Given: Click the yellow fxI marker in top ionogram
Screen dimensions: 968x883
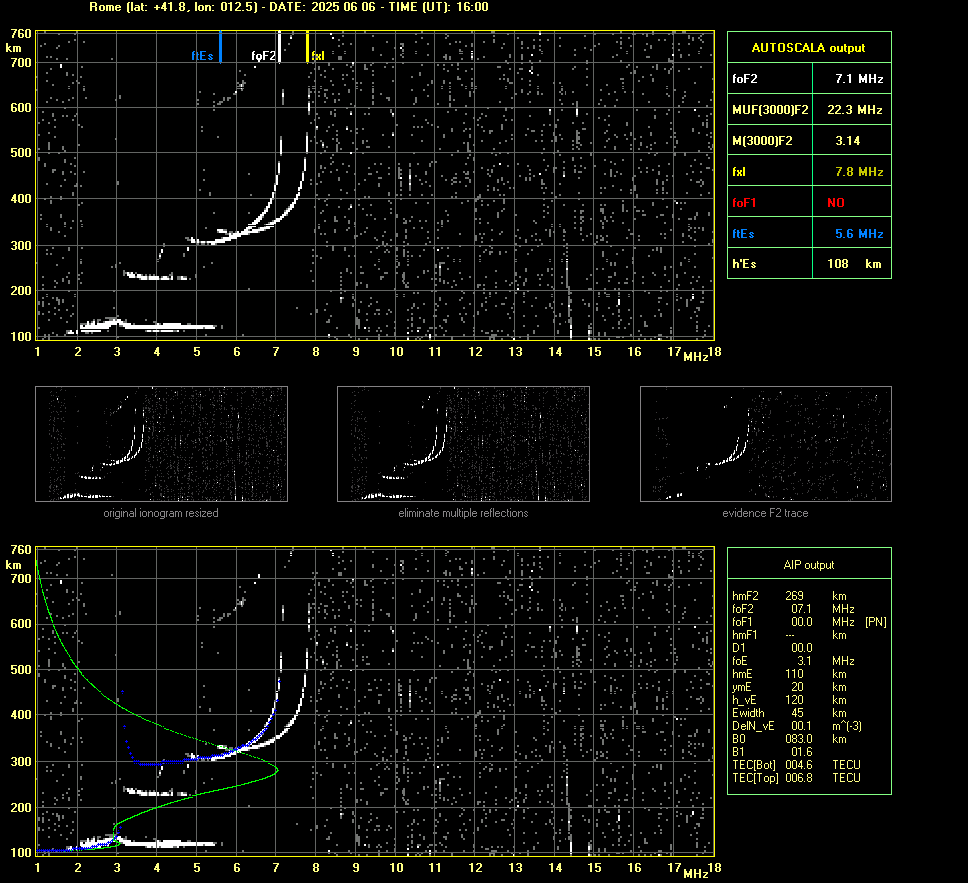Looking at the screenshot, I should [x=307, y=47].
